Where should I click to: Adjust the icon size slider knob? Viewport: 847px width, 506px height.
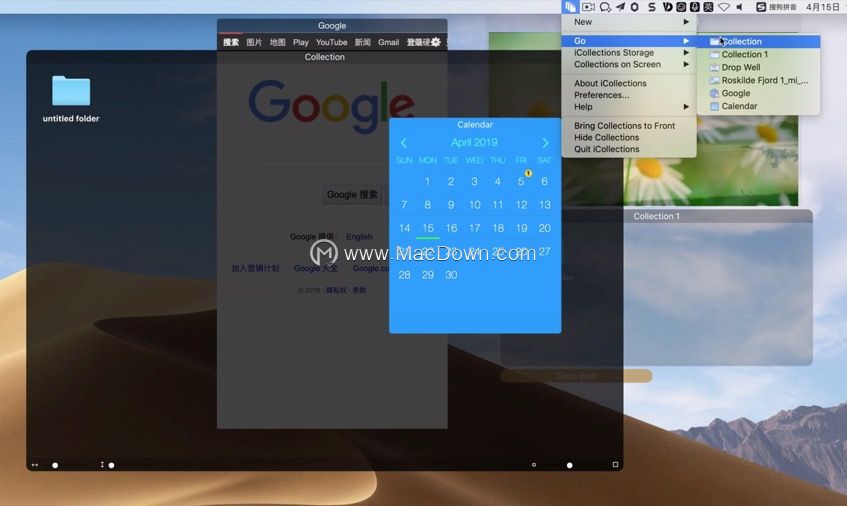point(569,465)
